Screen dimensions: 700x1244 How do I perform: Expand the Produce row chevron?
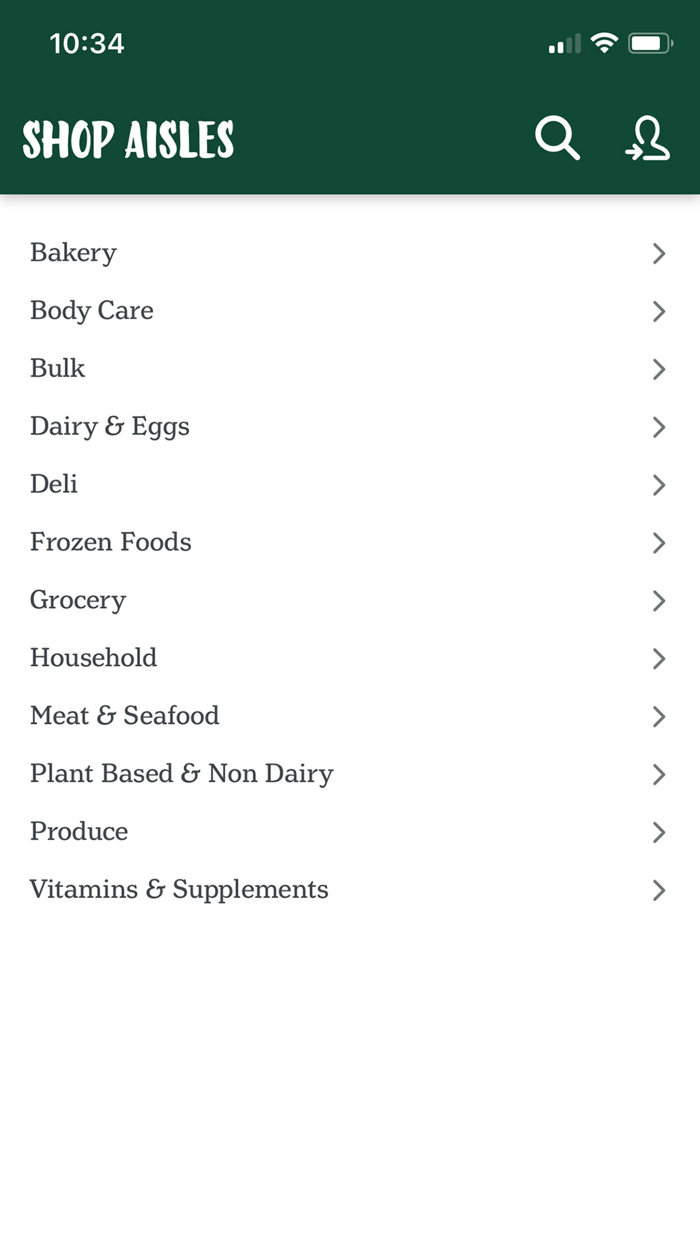(659, 832)
